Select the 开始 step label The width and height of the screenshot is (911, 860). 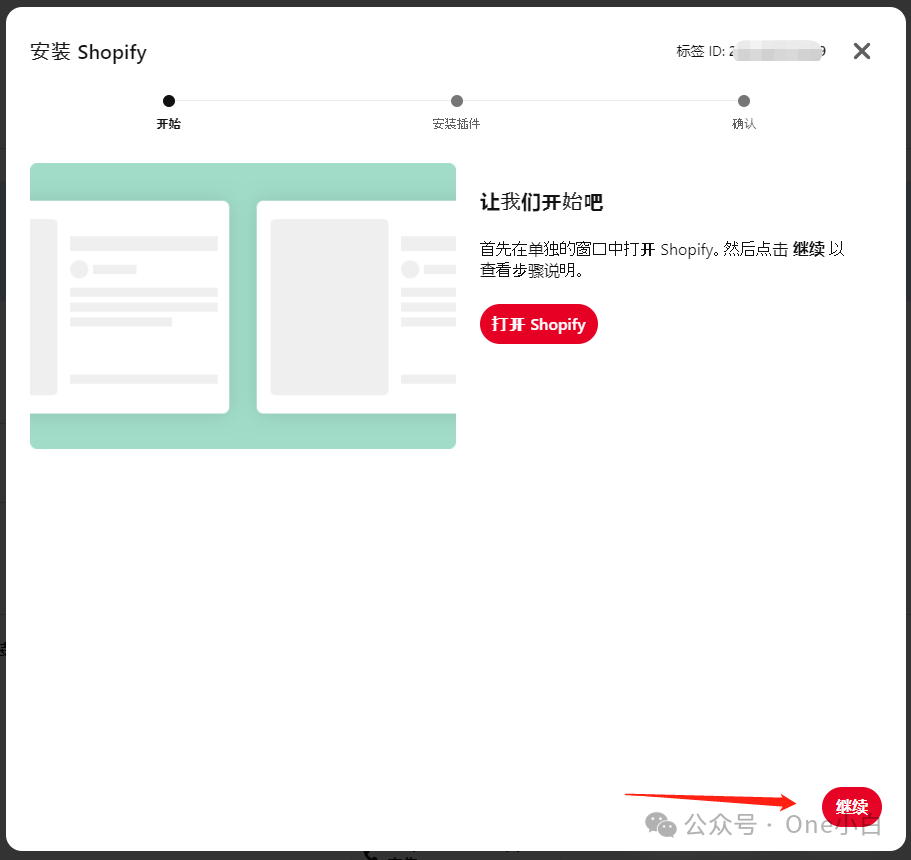(x=168, y=124)
